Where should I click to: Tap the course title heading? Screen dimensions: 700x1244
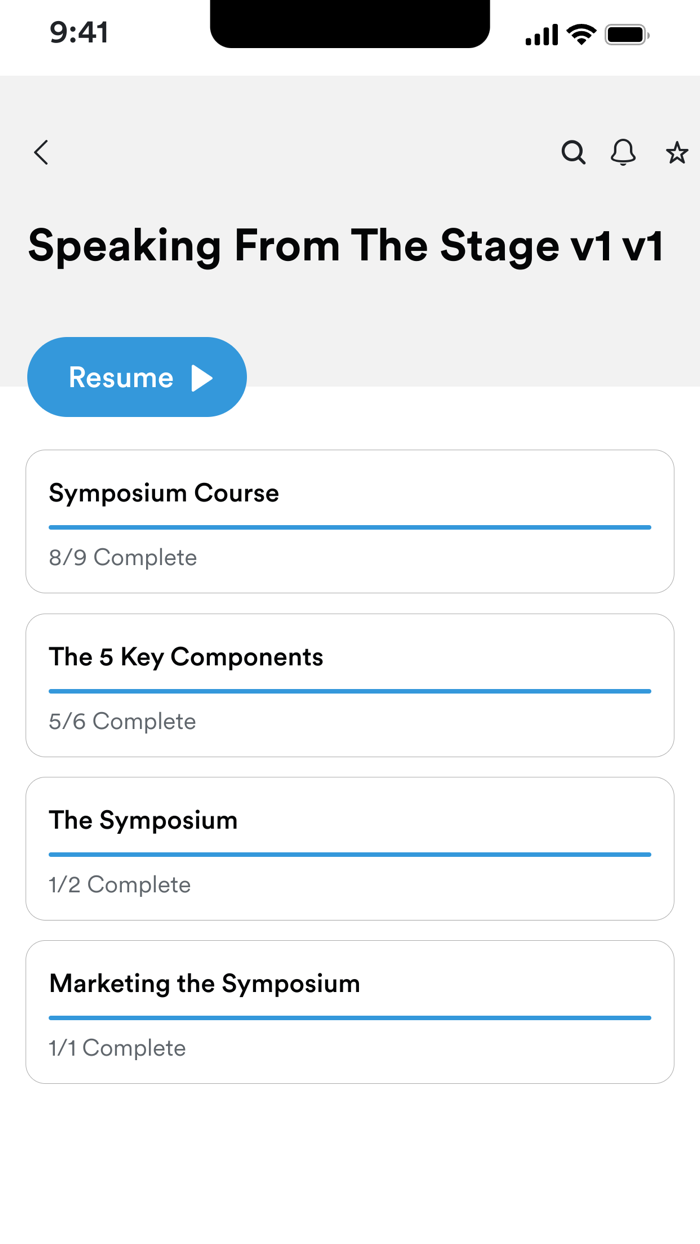346,246
